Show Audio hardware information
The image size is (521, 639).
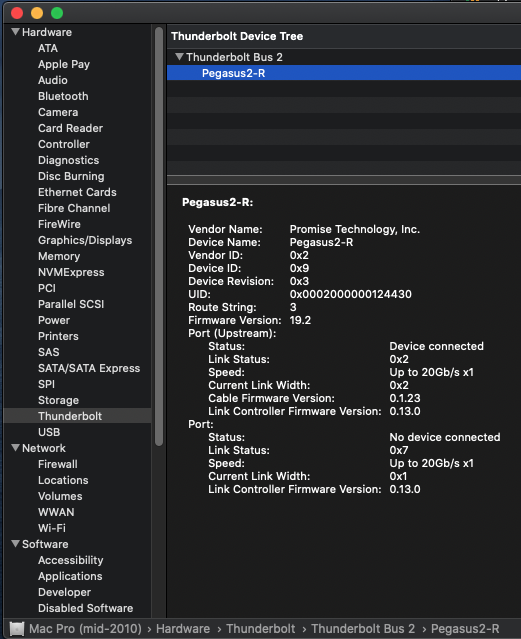[x=53, y=80]
